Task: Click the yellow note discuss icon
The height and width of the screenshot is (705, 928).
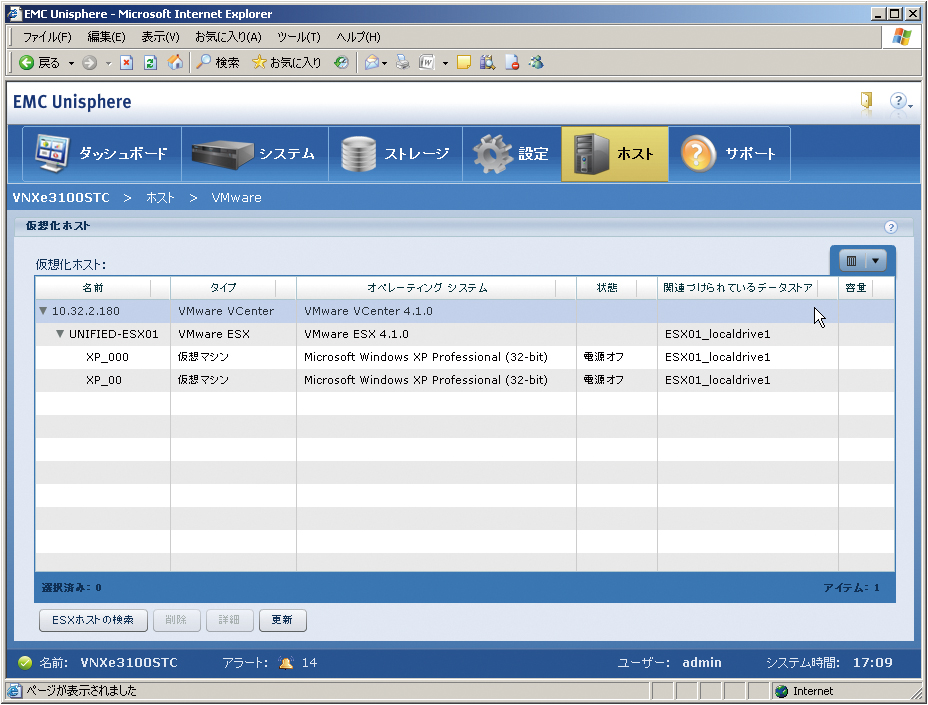Action: click(x=464, y=62)
